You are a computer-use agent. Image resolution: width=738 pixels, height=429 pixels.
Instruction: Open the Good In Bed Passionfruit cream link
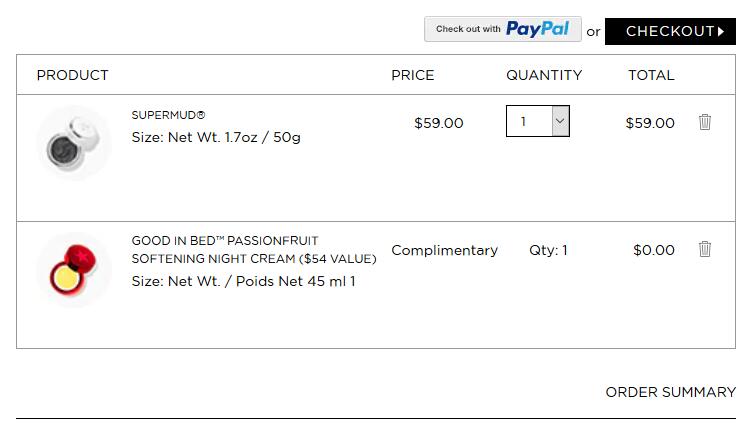tap(254, 250)
